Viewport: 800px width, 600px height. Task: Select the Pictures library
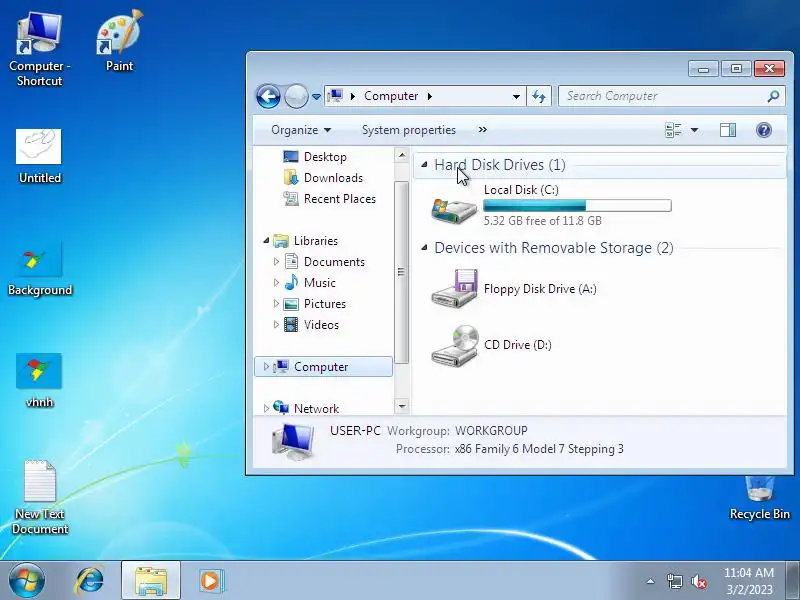point(324,304)
